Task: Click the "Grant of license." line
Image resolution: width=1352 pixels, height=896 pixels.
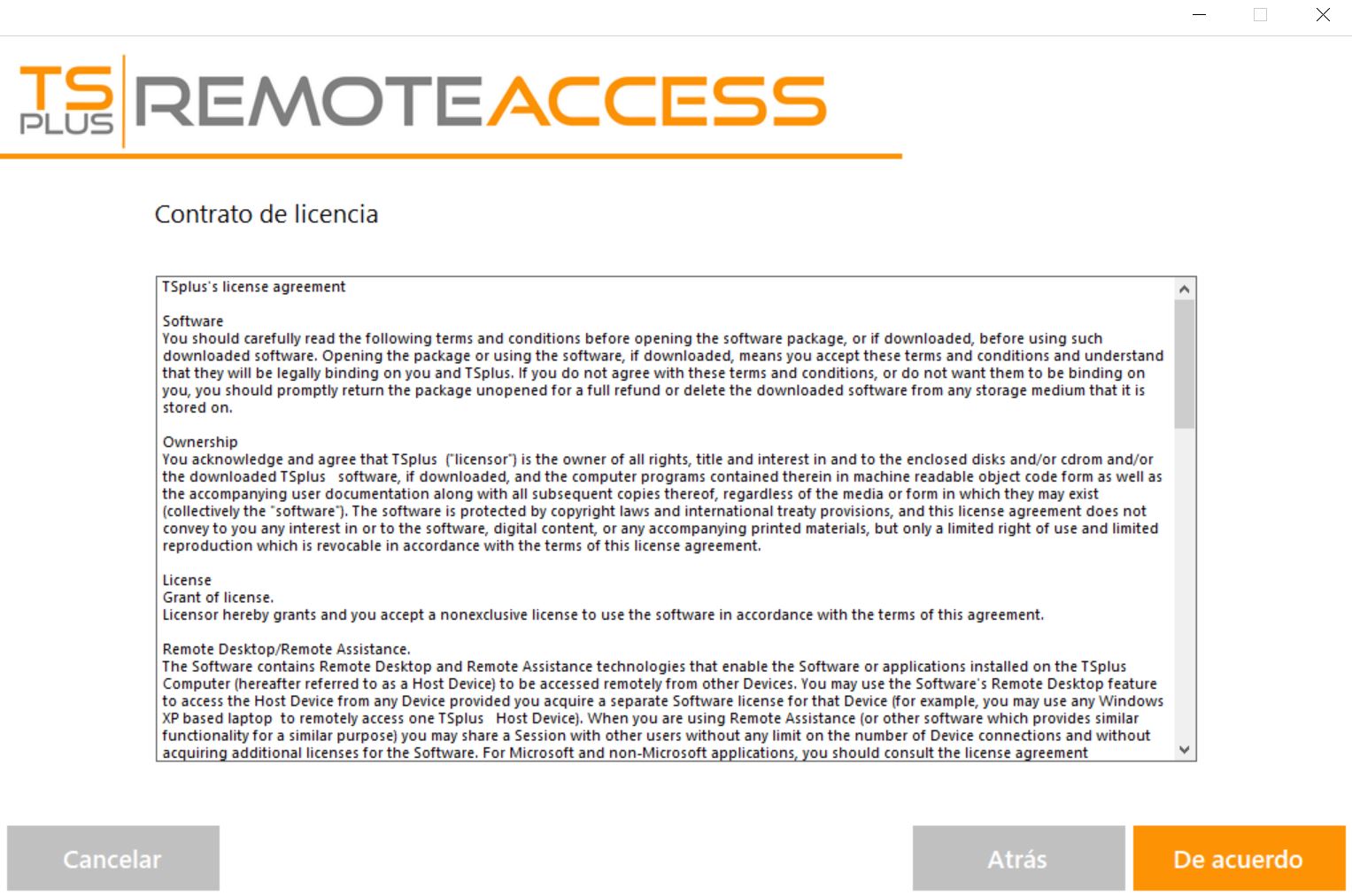Action: click(x=218, y=598)
